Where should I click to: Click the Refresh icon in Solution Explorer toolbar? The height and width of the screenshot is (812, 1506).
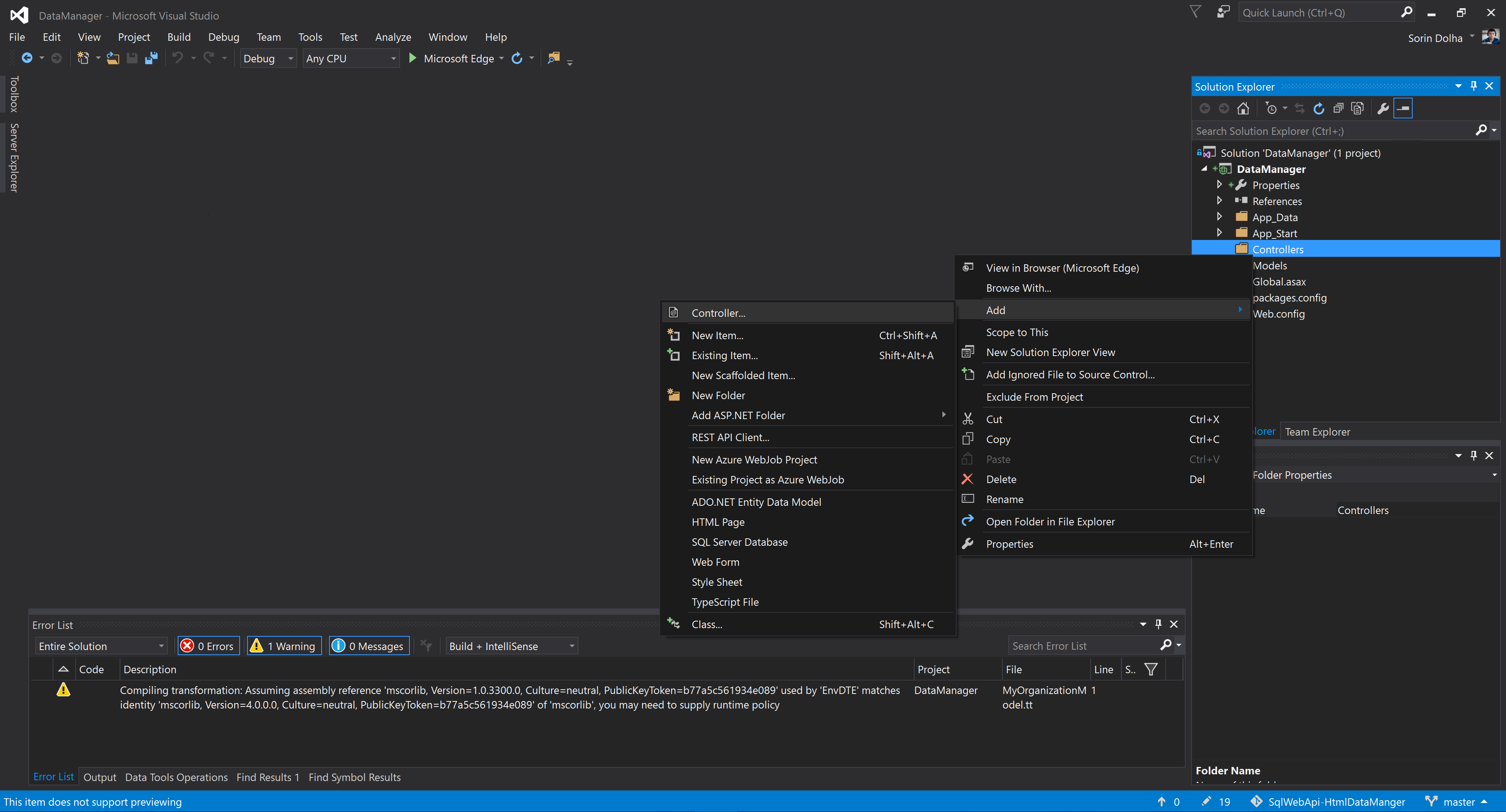(x=1319, y=109)
